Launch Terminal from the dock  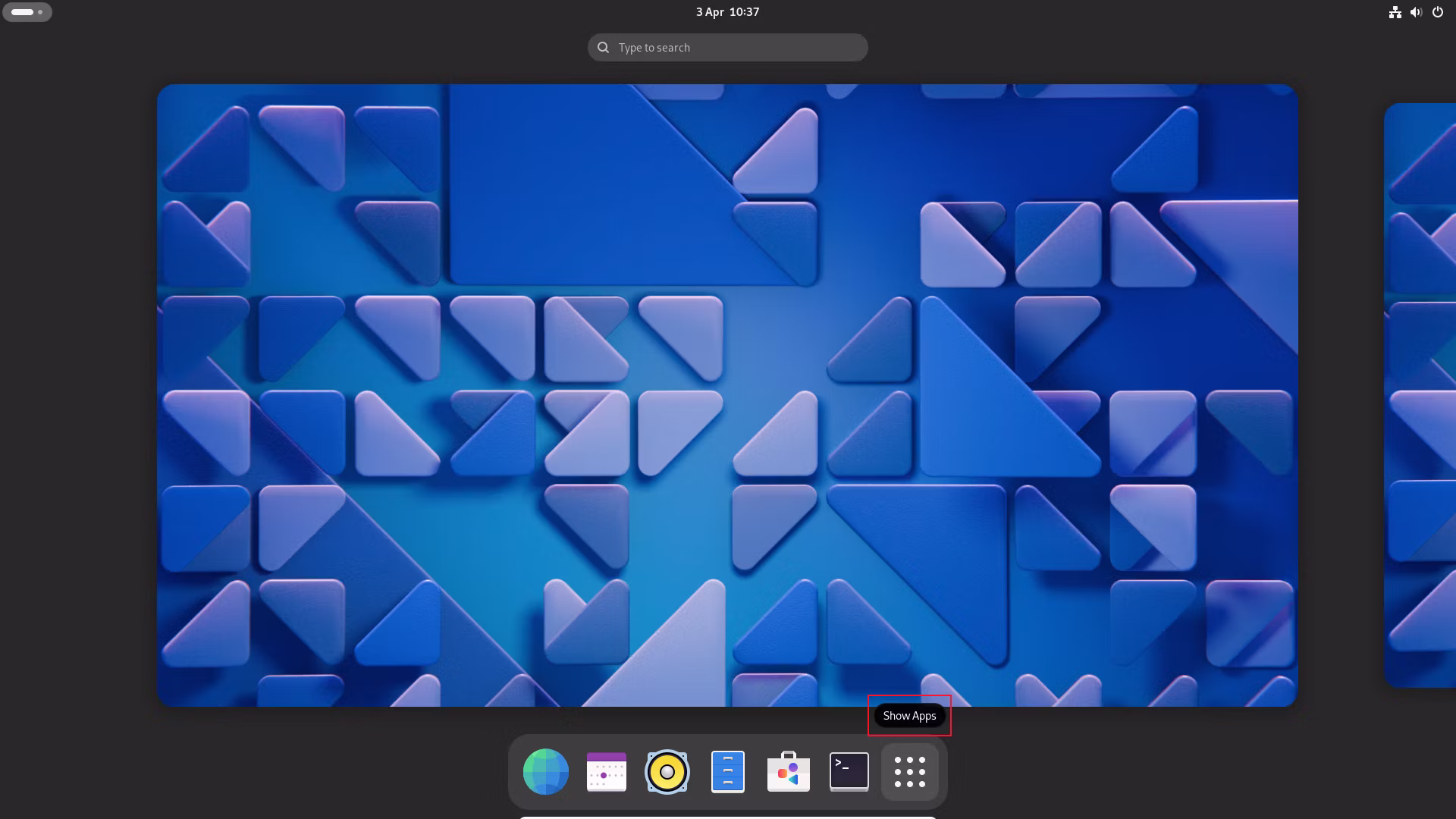pos(849,772)
